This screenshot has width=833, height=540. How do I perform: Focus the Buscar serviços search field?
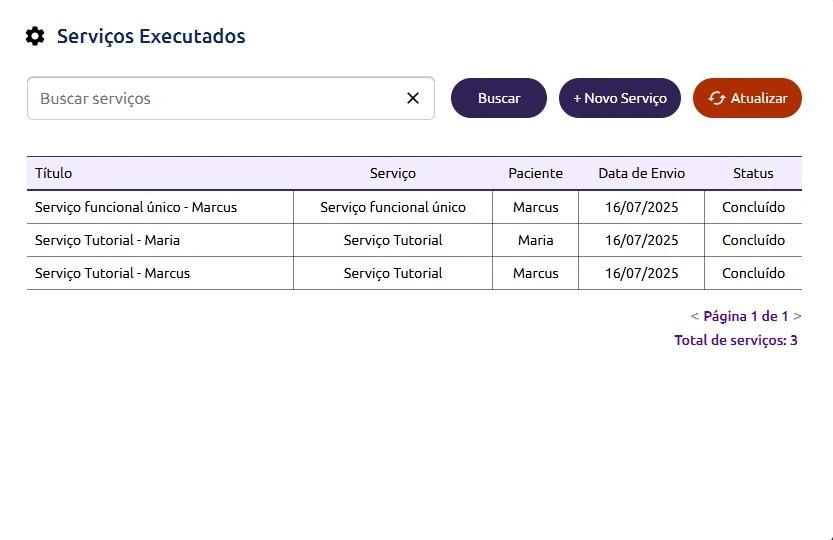coord(215,98)
